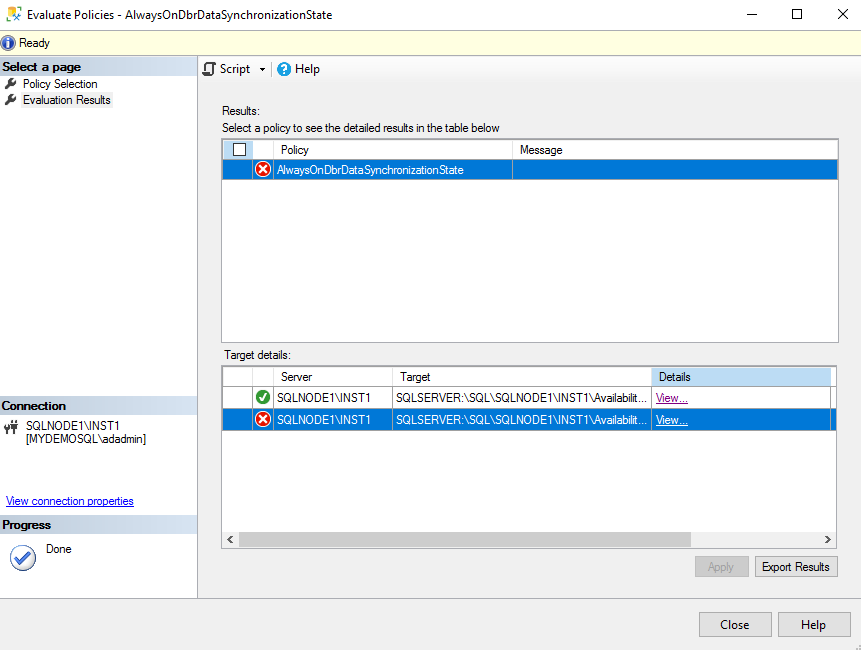861x650 pixels.
Task: Toggle the select-all checkbox in Results header
Action: click(239, 150)
